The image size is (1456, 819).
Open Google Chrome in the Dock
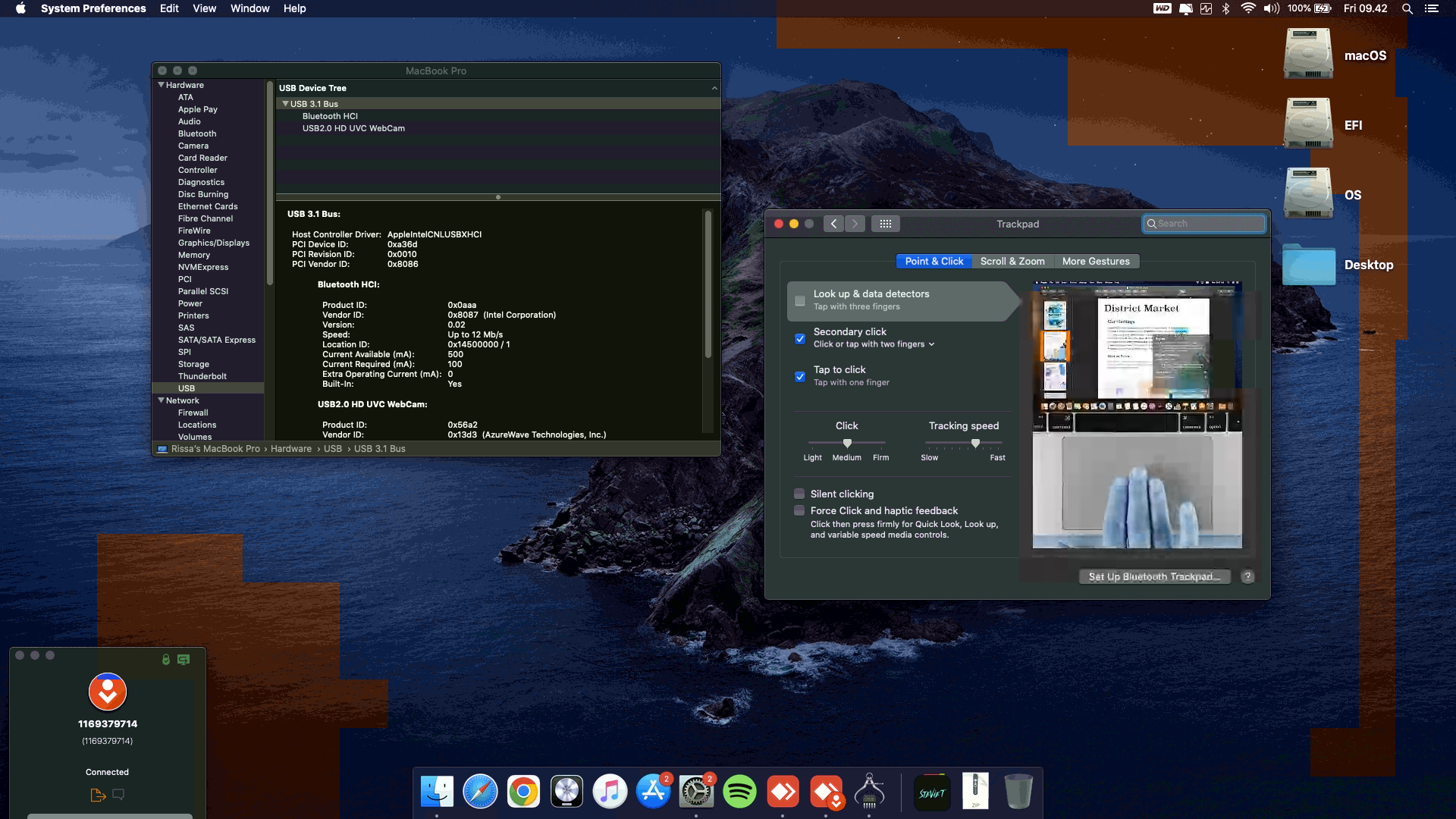coord(523,792)
